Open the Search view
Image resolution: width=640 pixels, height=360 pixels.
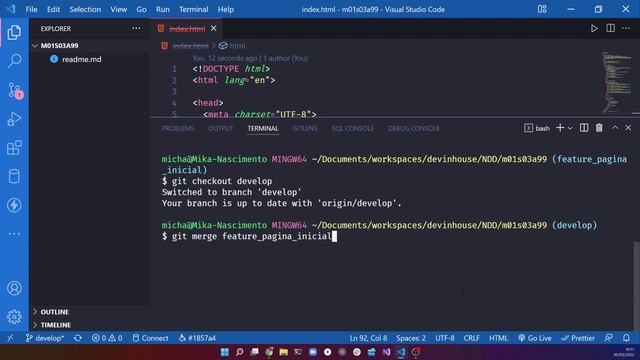(x=14, y=61)
